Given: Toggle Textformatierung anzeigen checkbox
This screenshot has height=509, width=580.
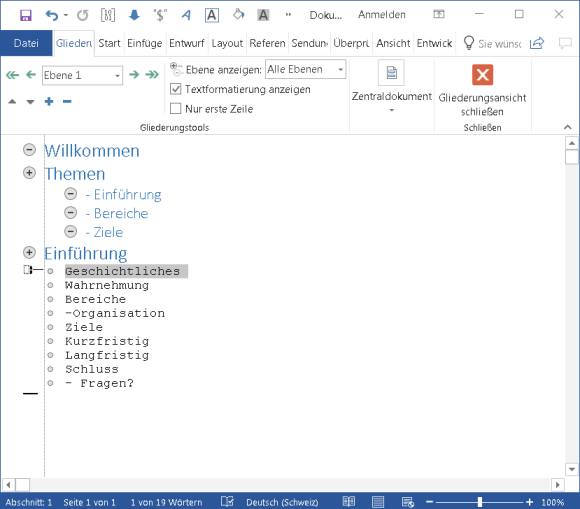Looking at the screenshot, I should pos(175,89).
